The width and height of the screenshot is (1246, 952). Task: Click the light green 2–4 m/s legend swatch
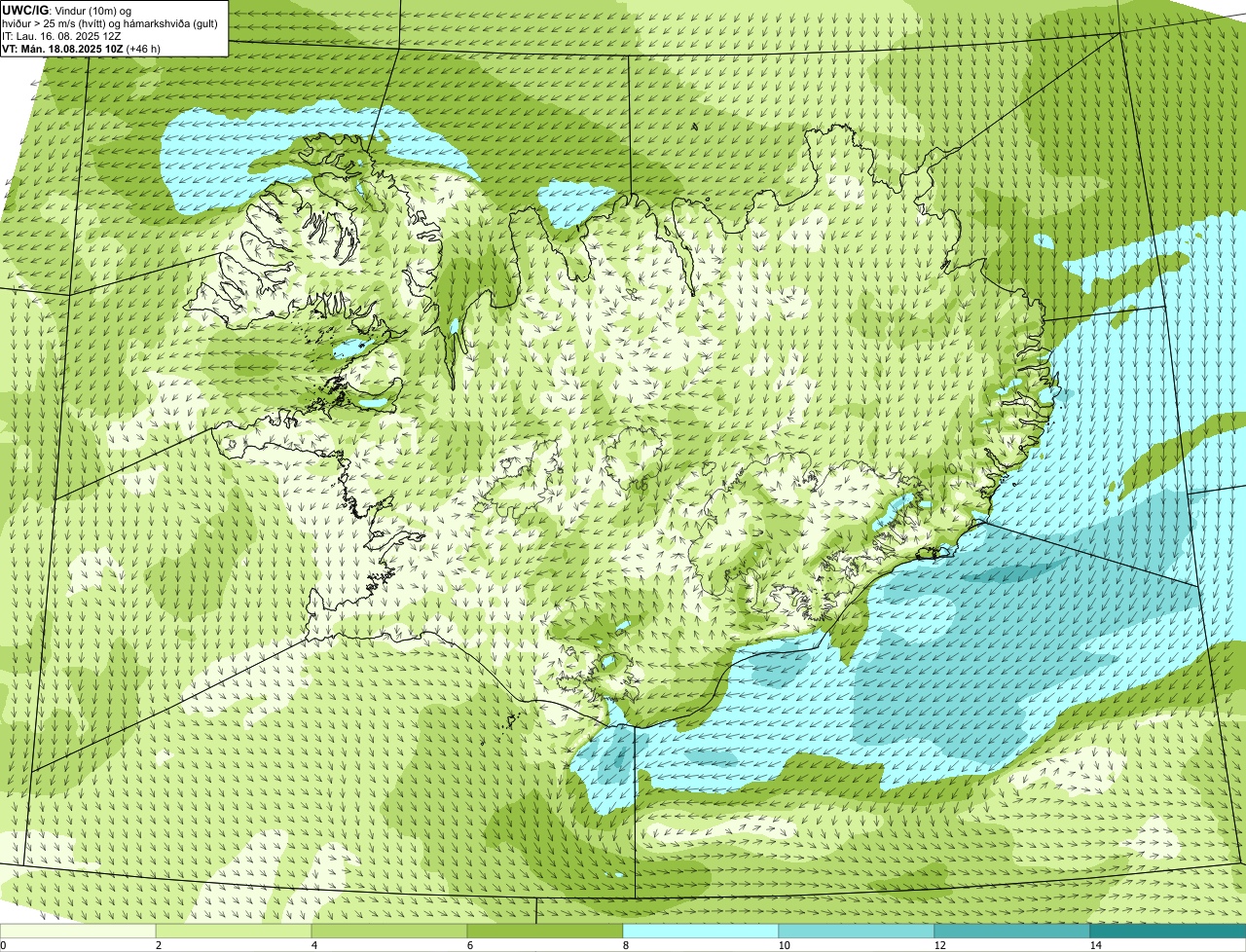[234, 931]
